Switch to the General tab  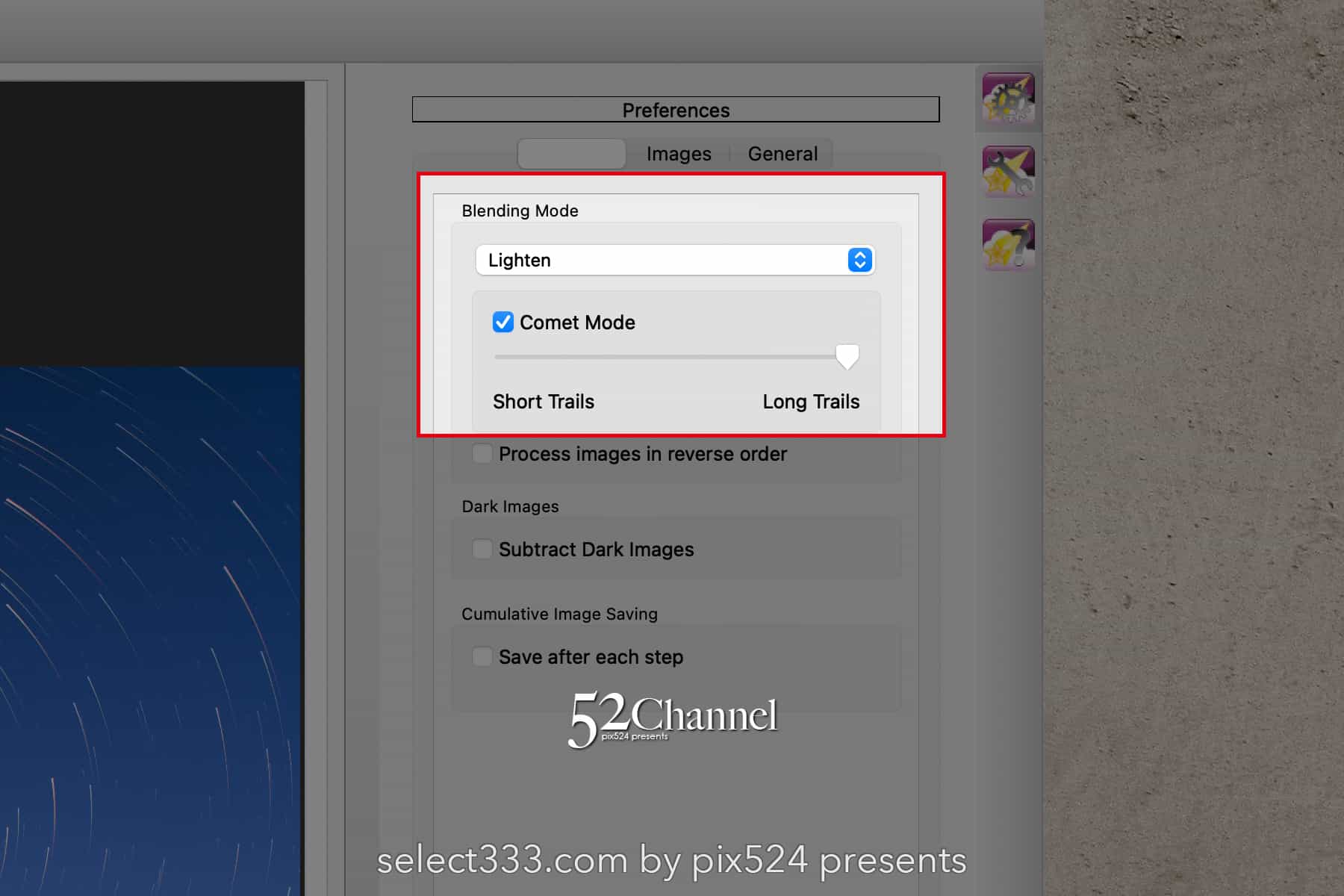coord(783,154)
